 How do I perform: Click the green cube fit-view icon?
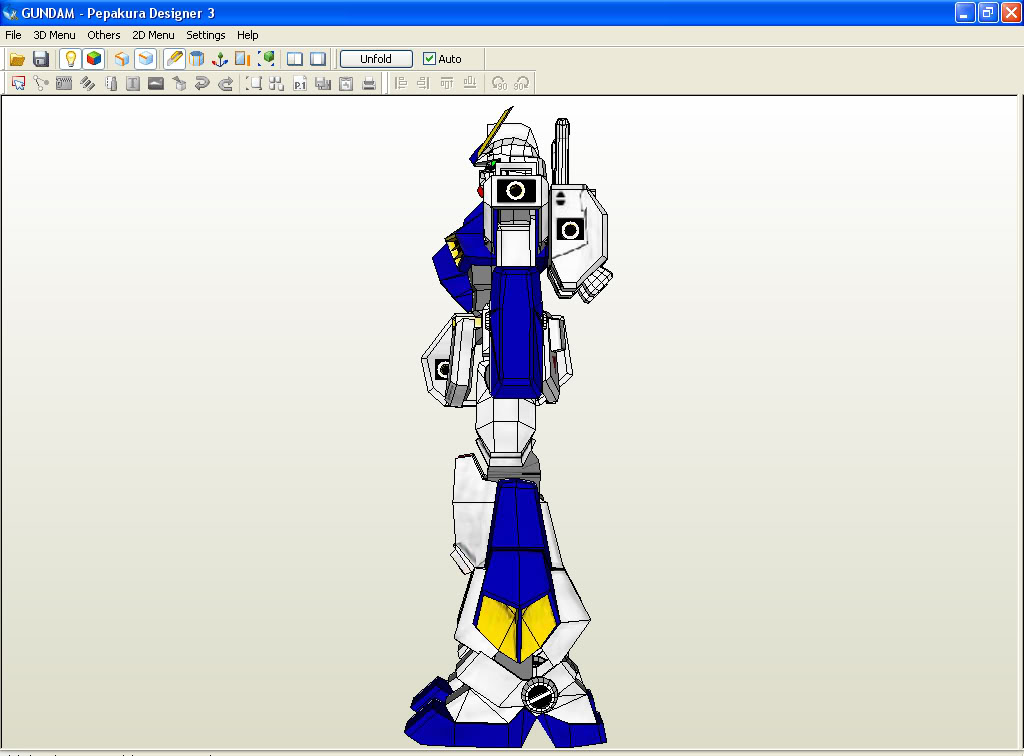pyautogui.click(x=266, y=59)
